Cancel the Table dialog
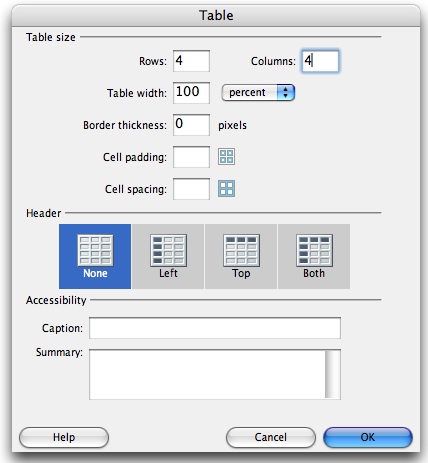Screen dimensions: 428x463 pos(271,437)
